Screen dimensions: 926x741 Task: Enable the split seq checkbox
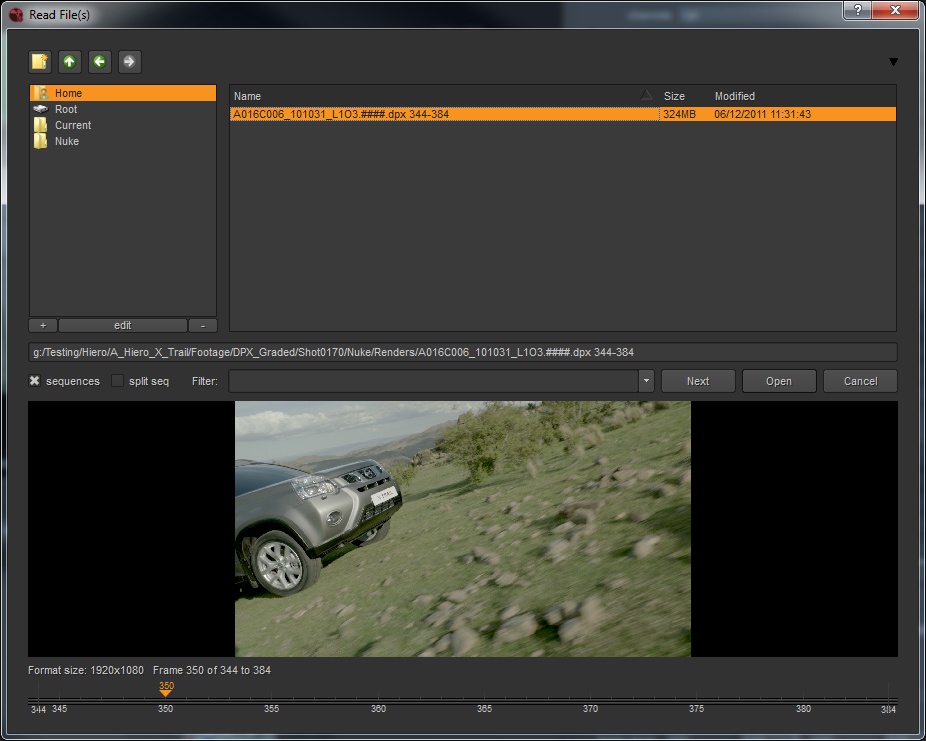118,381
